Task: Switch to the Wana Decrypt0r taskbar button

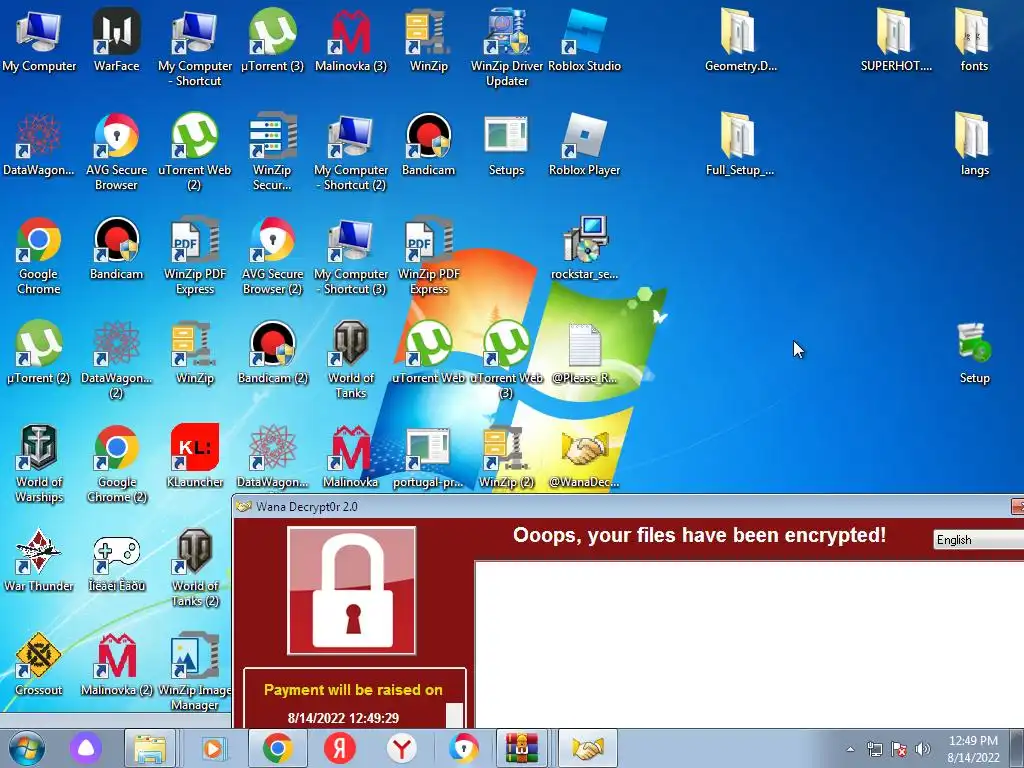Action: pos(588,748)
